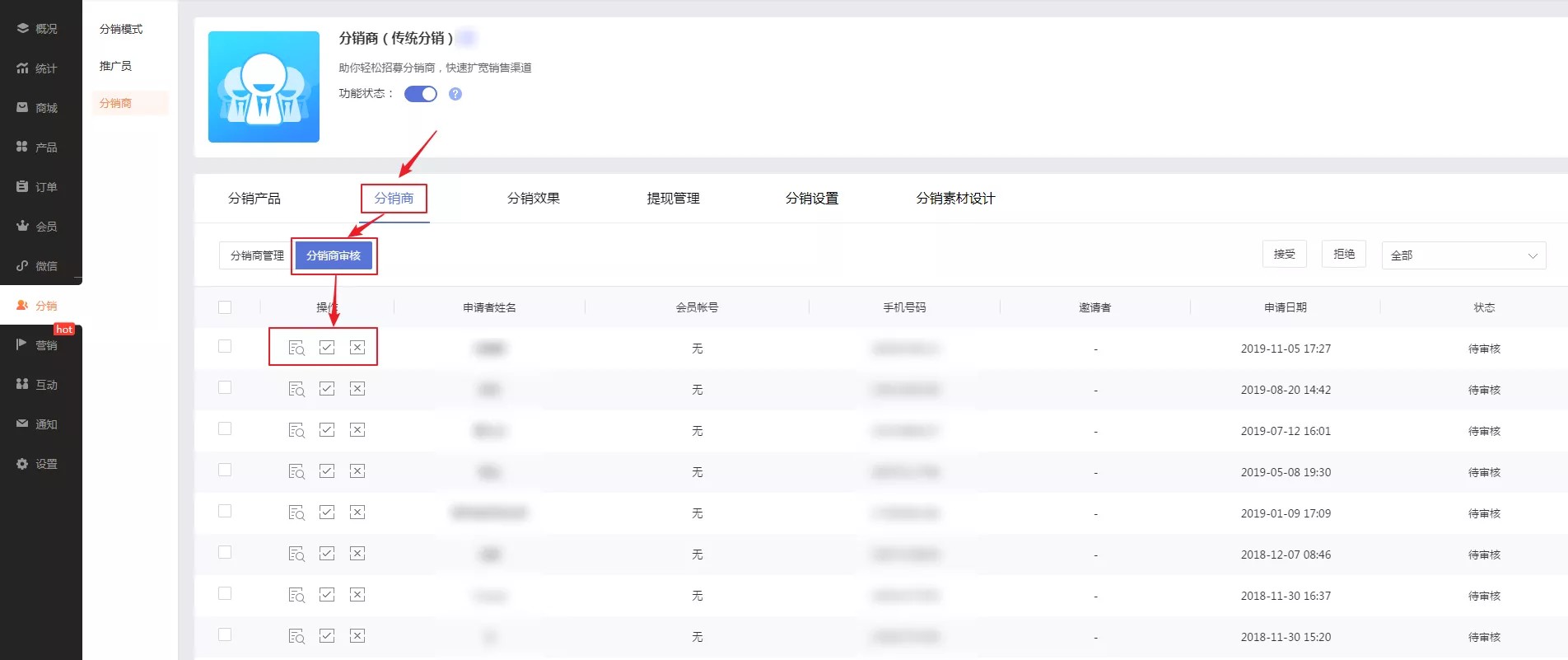
Task: Check the select-all checkbox in table header
Action: point(225,307)
